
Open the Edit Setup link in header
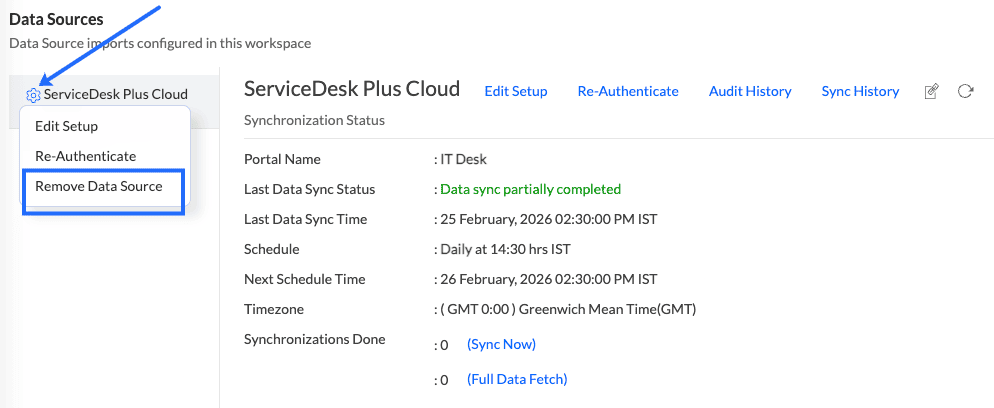(516, 91)
